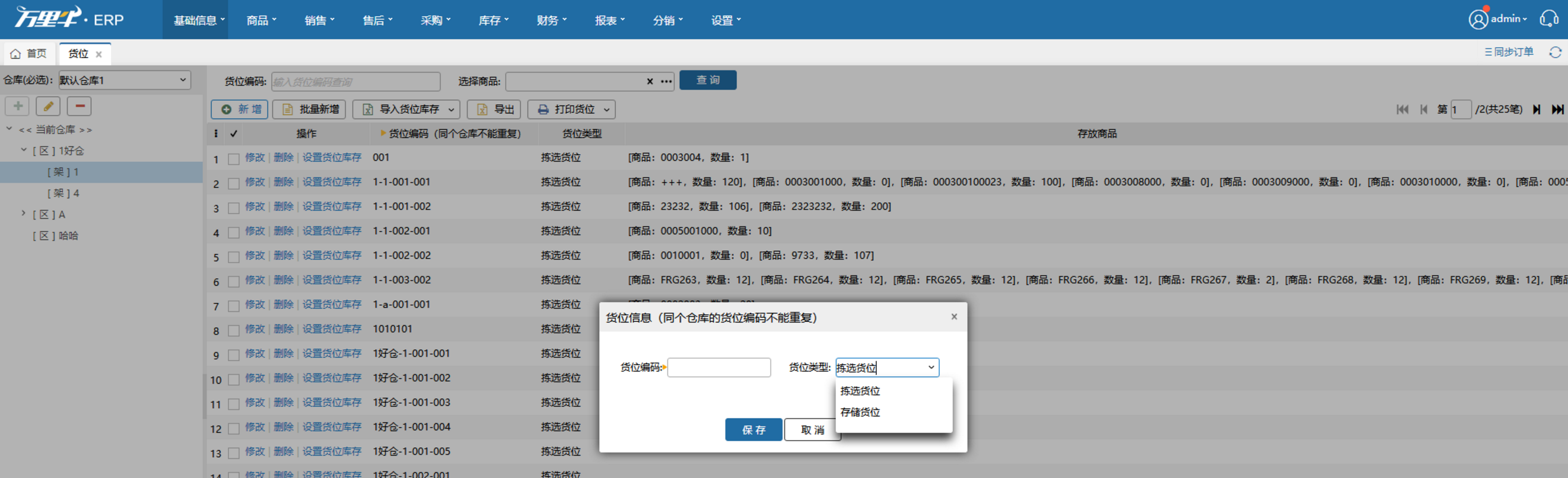1568x478 pixels.
Task: Open product picker via the ellipsis icon
Action: click(x=666, y=81)
